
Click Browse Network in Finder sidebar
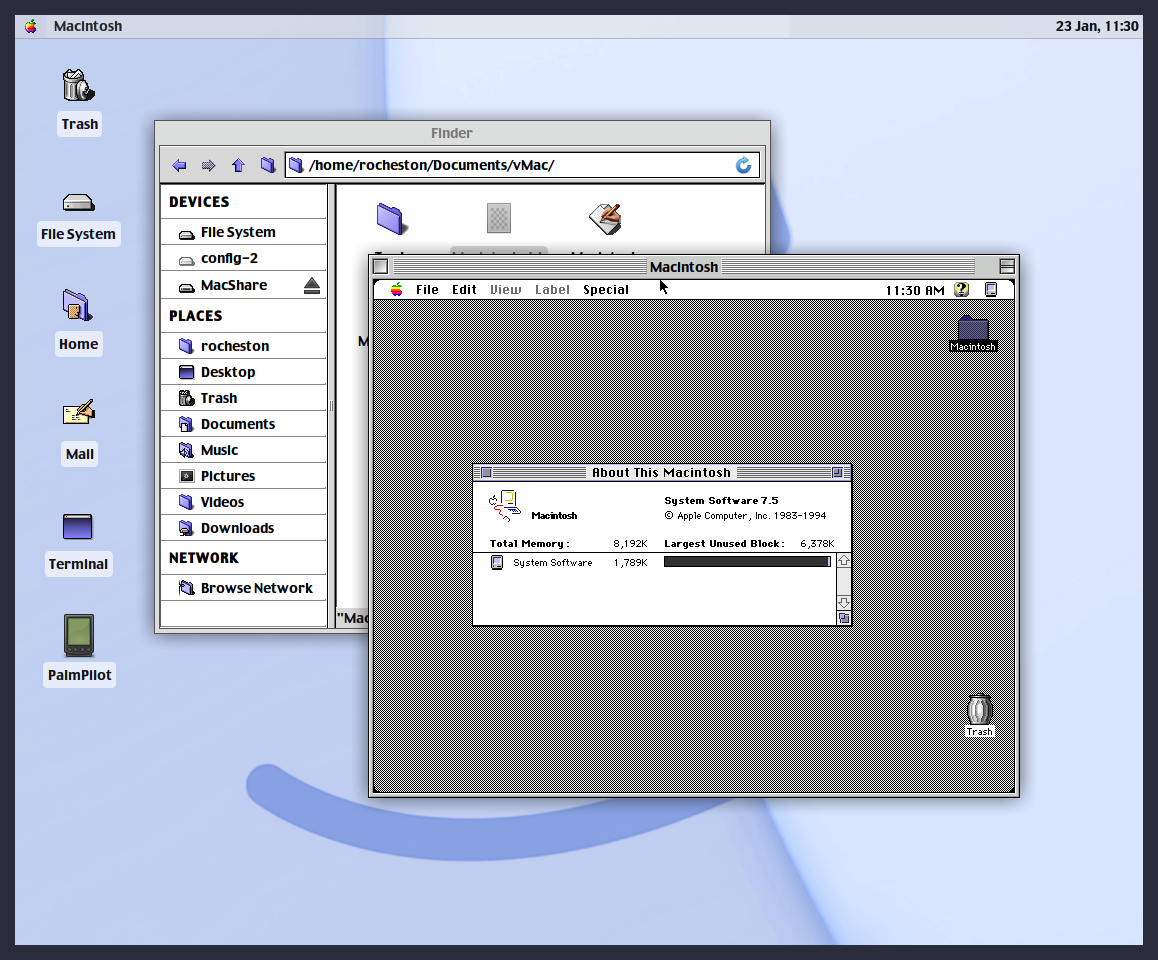pyautogui.click(x=243, y=589)
